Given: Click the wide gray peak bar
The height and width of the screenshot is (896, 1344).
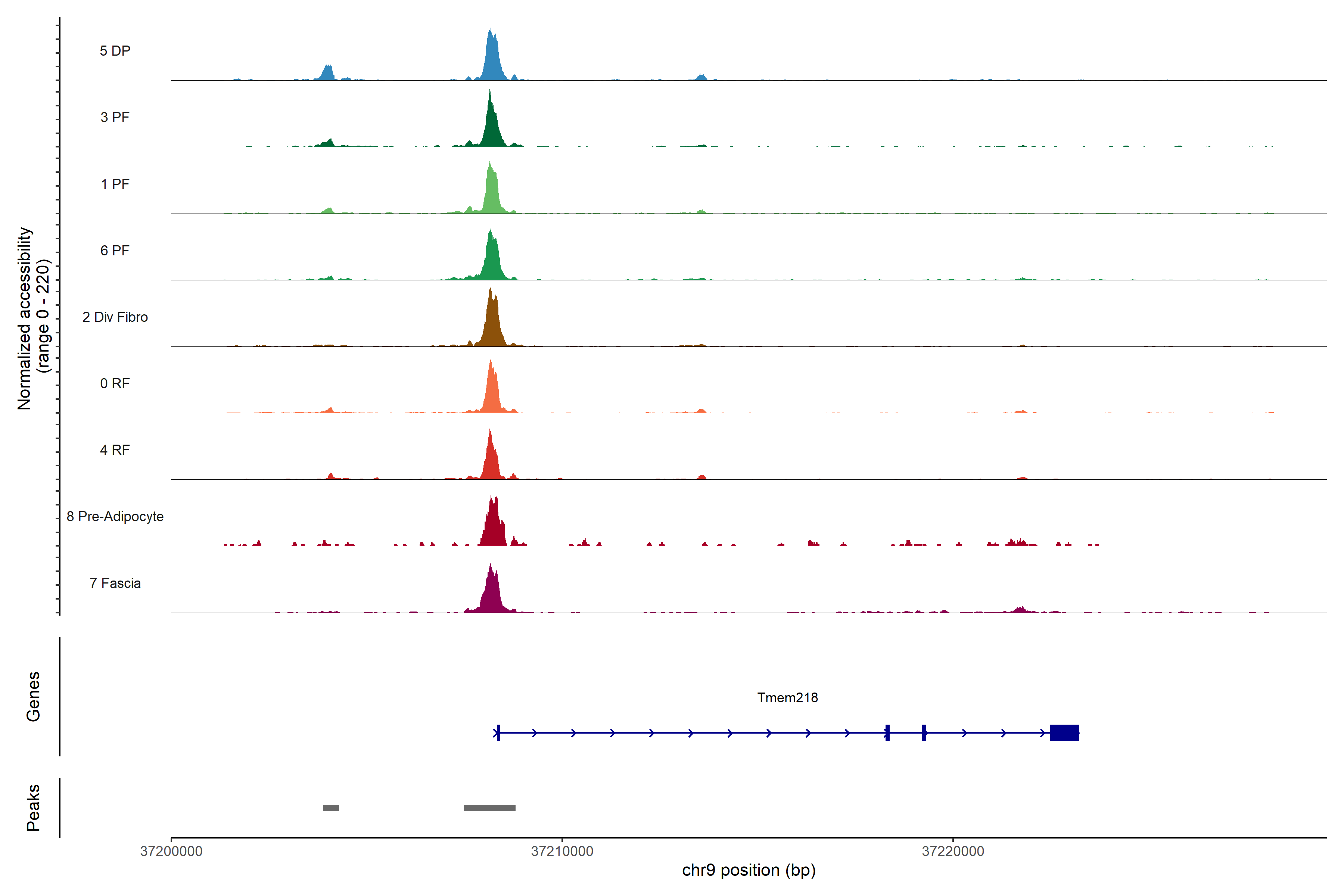Looking at the screenshot, I should (x=489, y=808).
